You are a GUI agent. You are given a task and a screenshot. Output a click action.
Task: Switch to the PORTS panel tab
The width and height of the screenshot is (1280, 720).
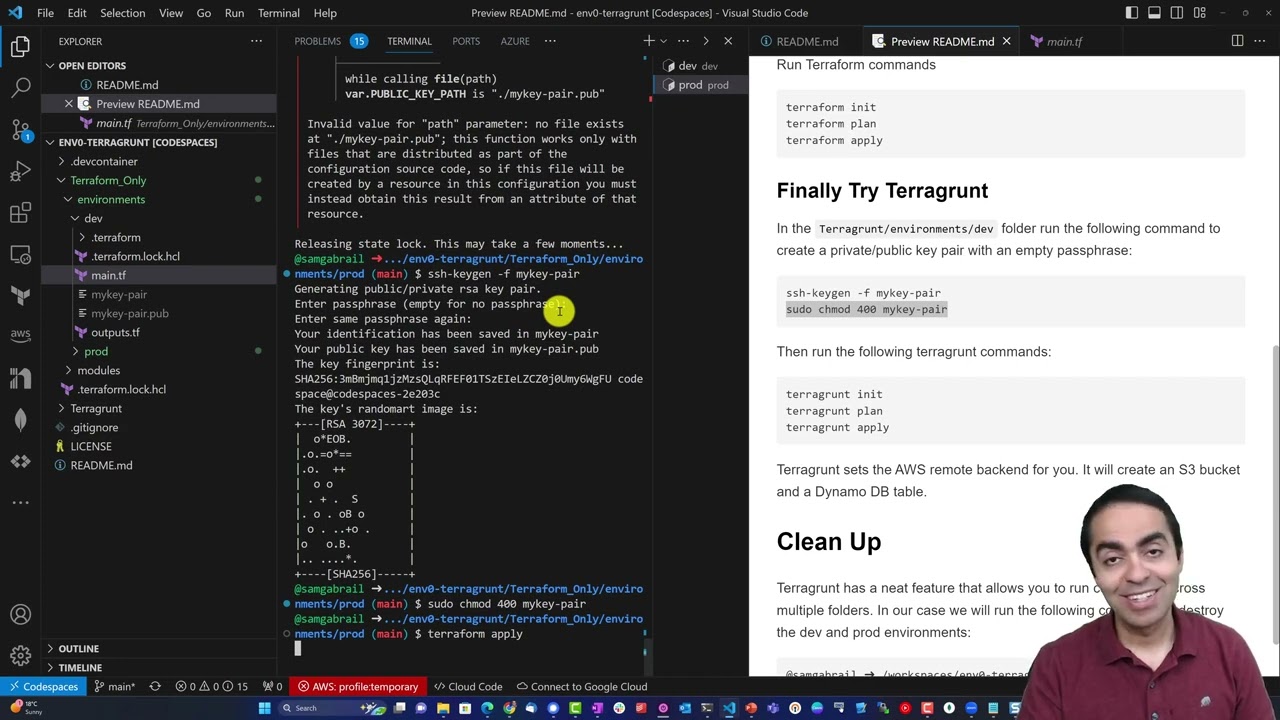(x=466, y=41)
